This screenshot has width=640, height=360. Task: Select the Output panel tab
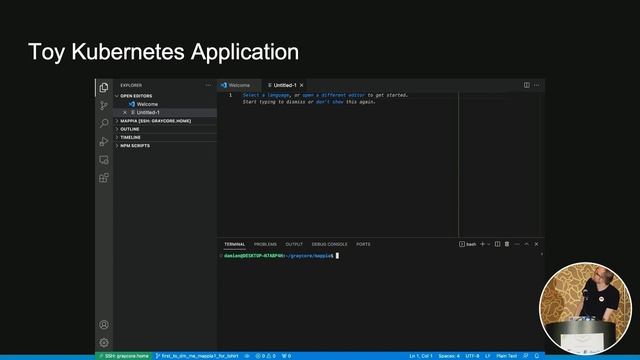click(294, 244)
